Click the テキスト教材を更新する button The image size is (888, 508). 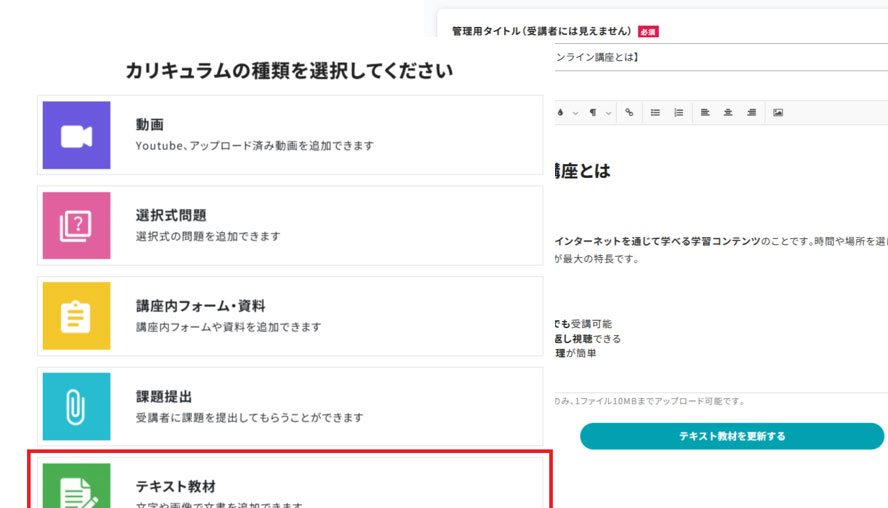click(x=732, y=436)
